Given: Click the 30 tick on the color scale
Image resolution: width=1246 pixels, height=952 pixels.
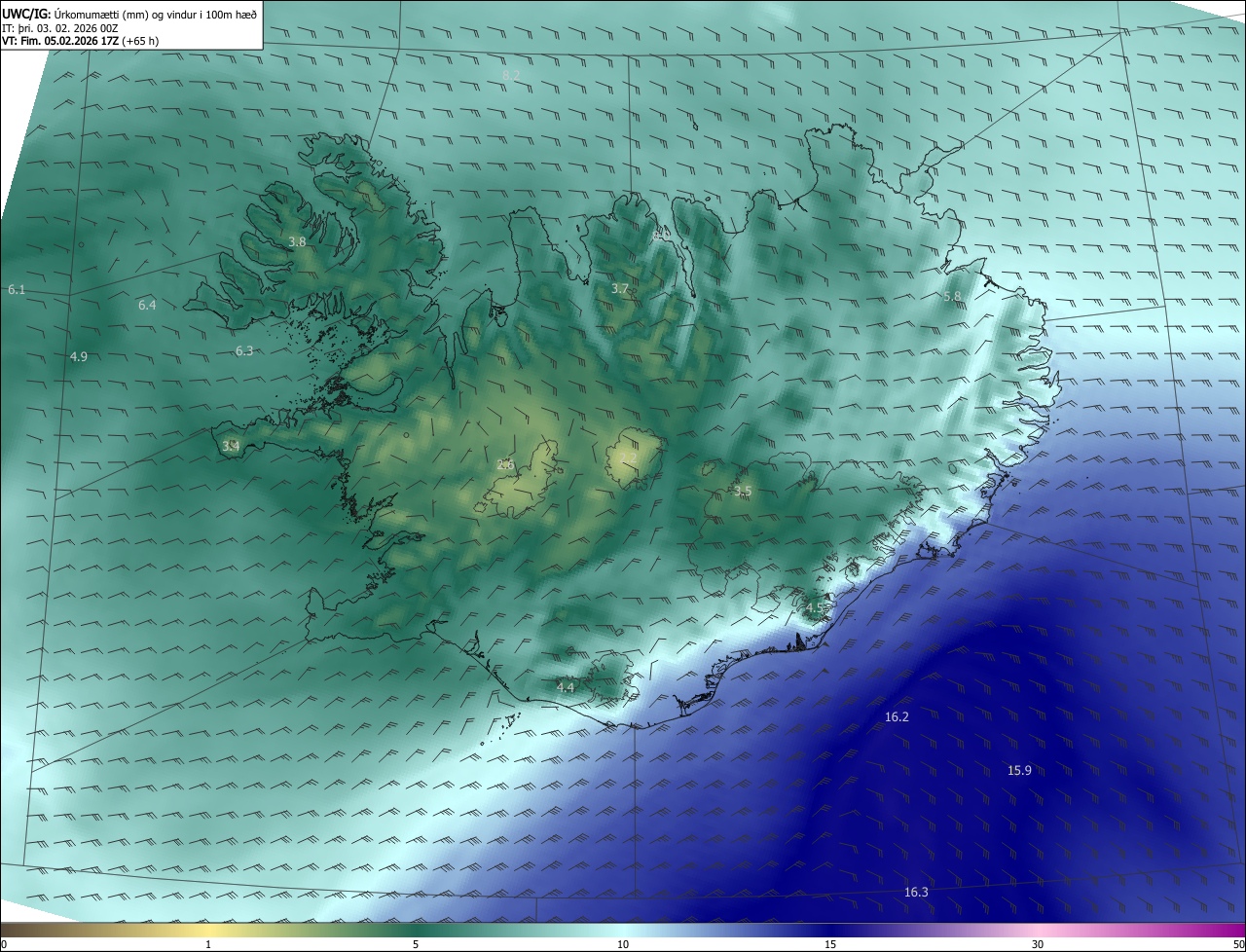Looking at the screenshot, I should click(x=1038, y=944).
